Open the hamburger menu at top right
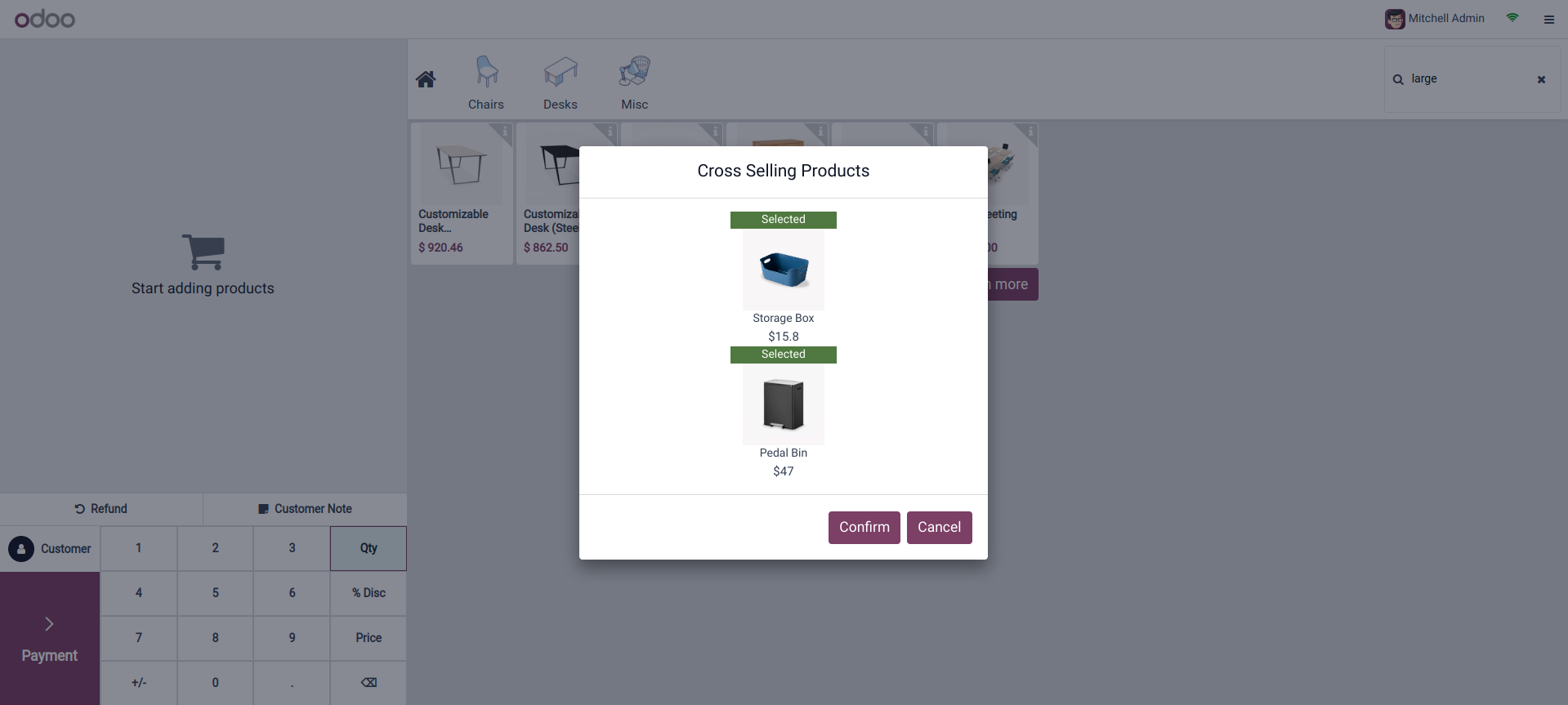The image size is (1568, 705). [1548, 20]
